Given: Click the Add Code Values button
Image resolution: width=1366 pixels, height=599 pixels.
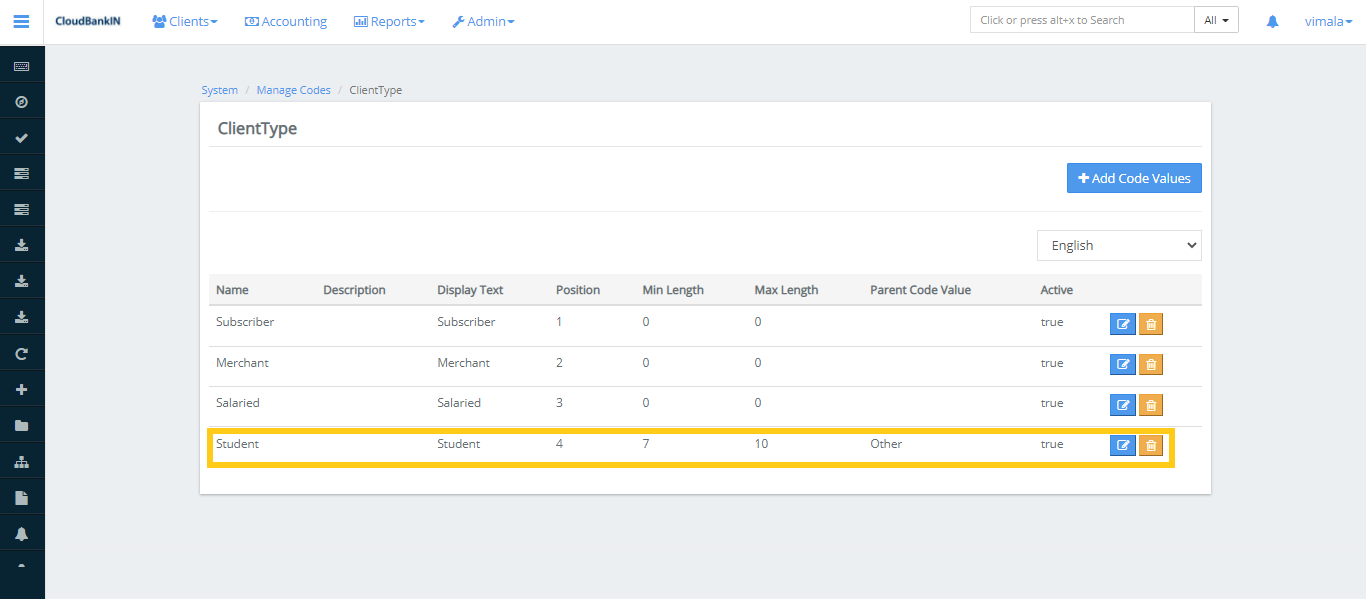Looking at the screenshot, I should 1134,178.
